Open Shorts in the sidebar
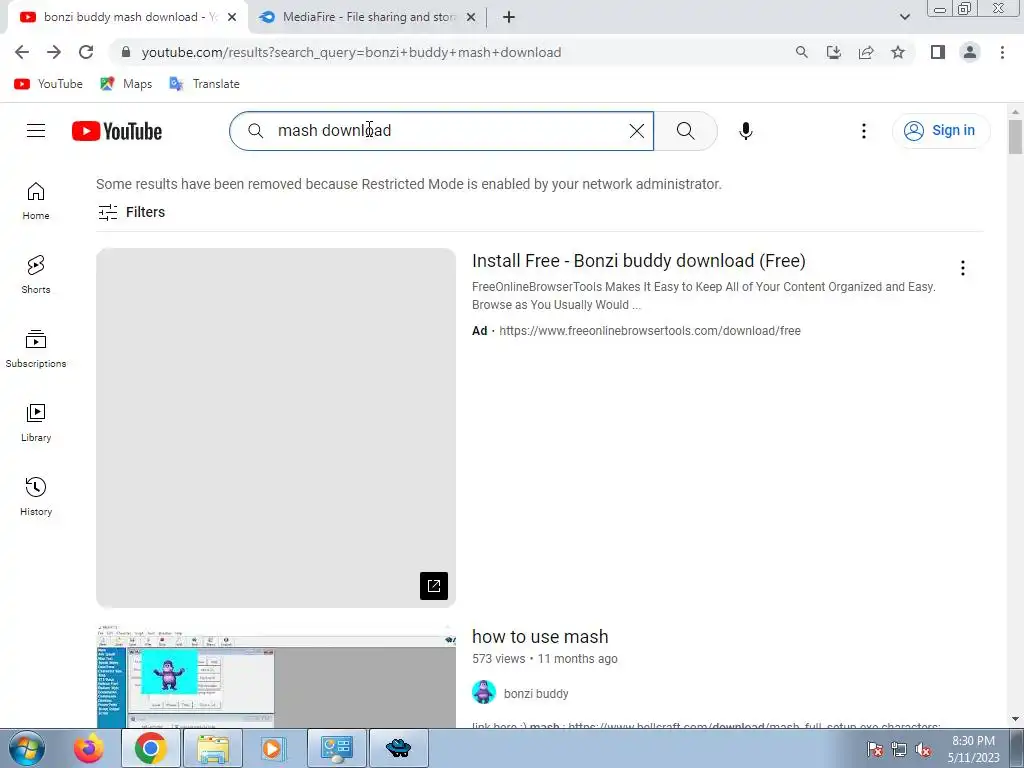This screenshot has height=768, width=1024. coord(36,275)
